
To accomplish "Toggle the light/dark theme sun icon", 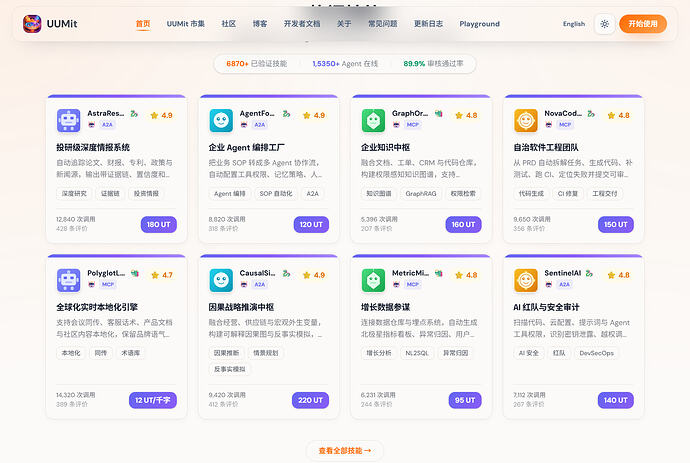I will pos(605,24).
